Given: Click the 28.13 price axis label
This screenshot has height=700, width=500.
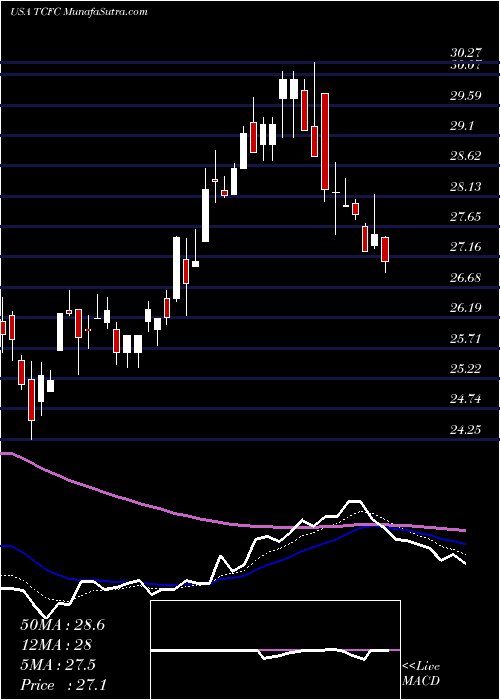Looking at the screenshot, I should (x=465, y=187).
